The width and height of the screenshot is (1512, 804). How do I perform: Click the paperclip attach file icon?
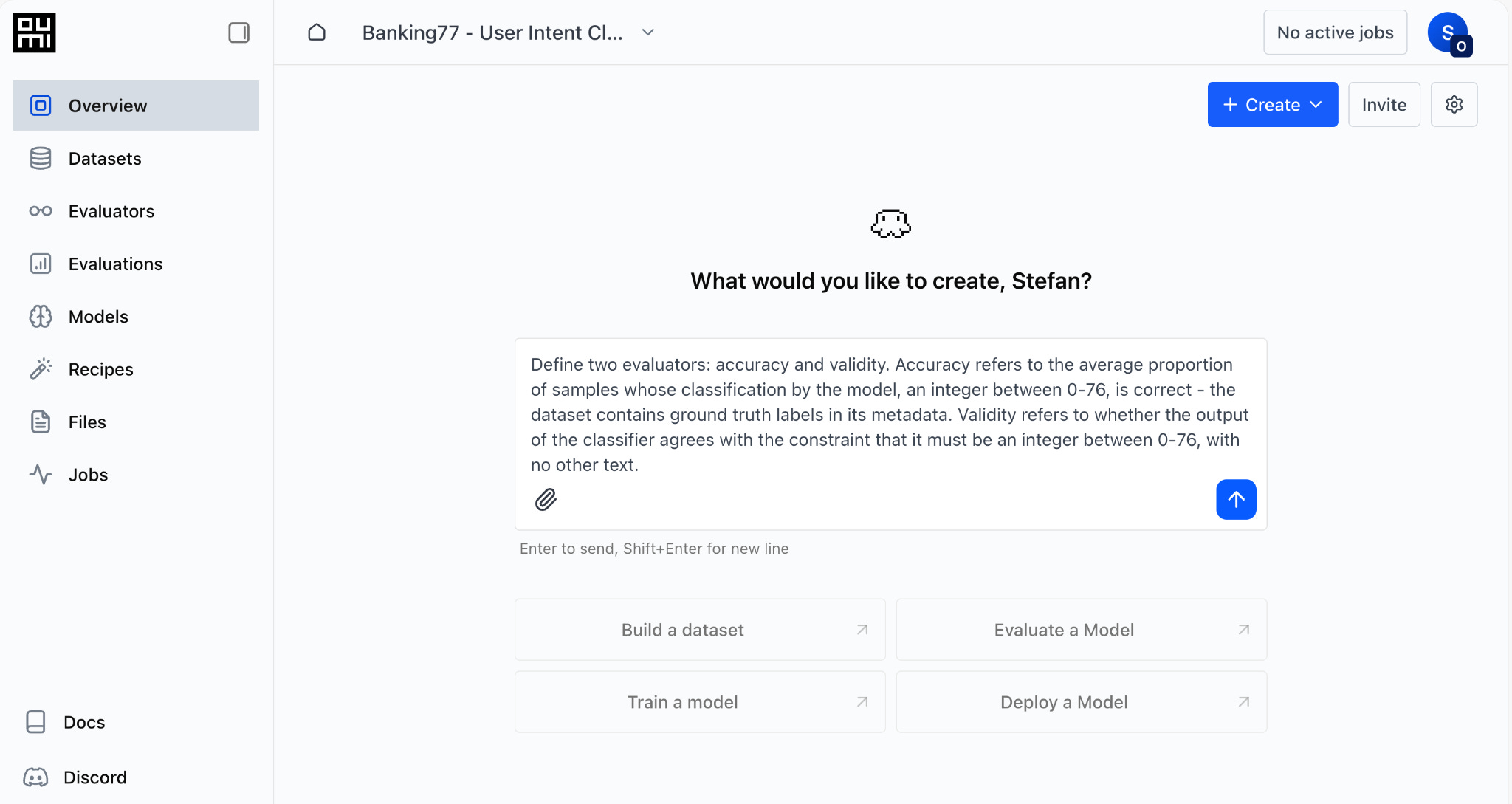pos(546,500)
